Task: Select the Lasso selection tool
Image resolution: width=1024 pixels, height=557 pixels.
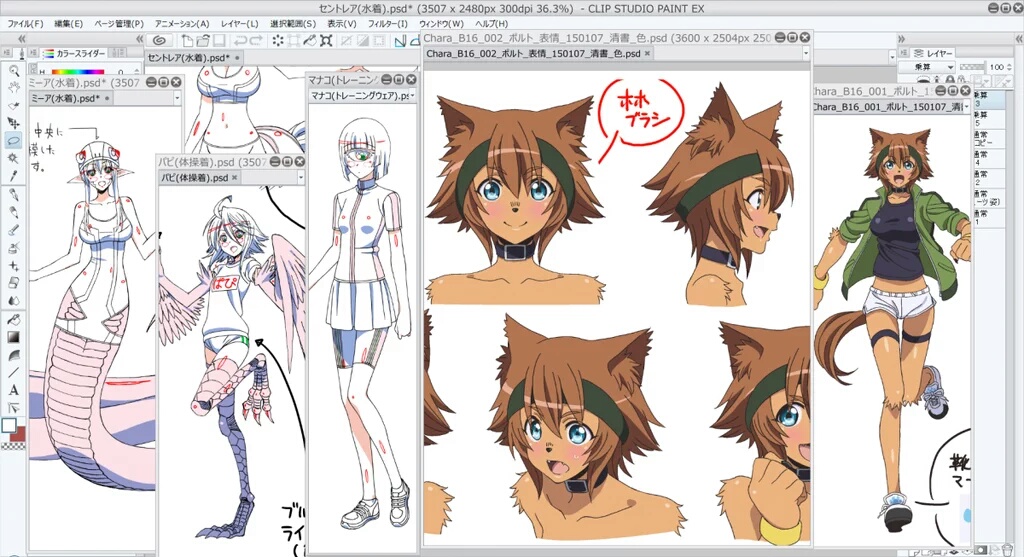Action: coord(13,141)
